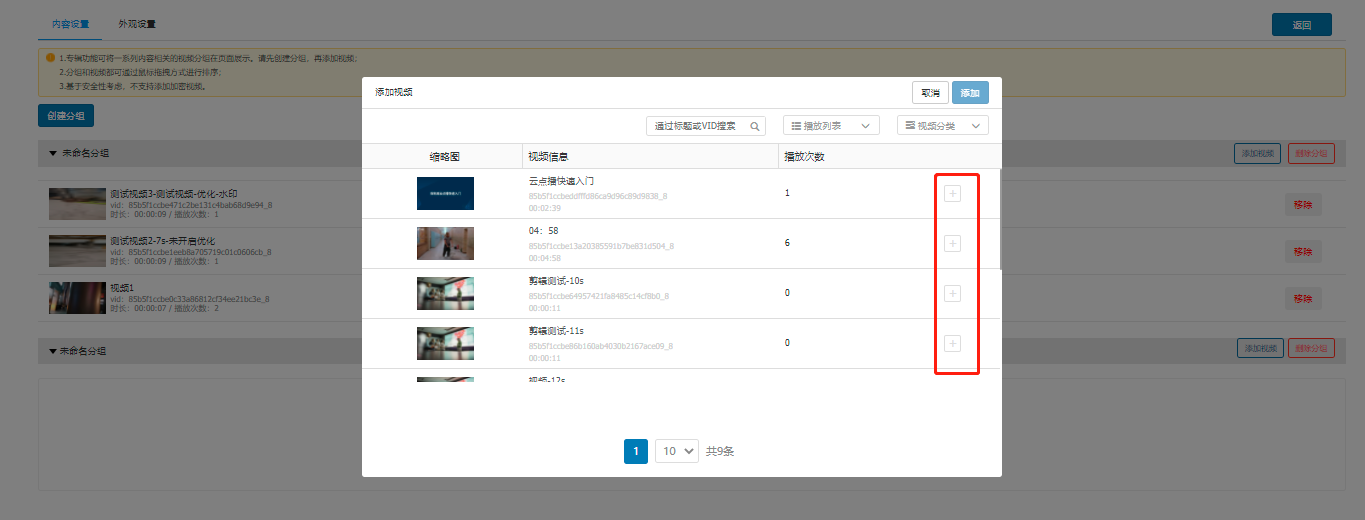Viewport: 1365px width, 520px height.
Task: Click 添加视频 for the empty group
Action: 1260,349
